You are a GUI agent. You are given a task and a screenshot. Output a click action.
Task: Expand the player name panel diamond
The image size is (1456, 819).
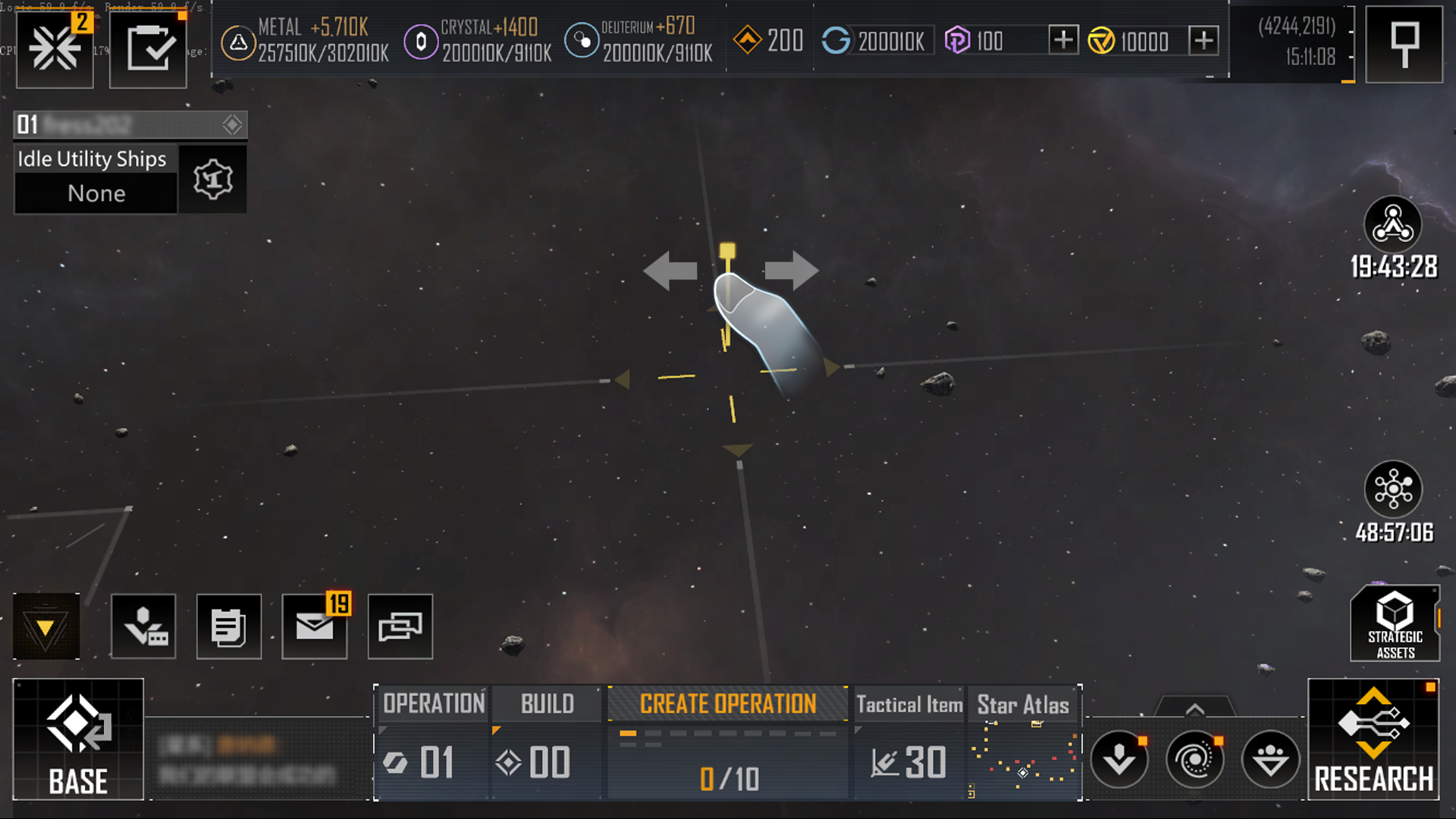click(x=232, y=124)
